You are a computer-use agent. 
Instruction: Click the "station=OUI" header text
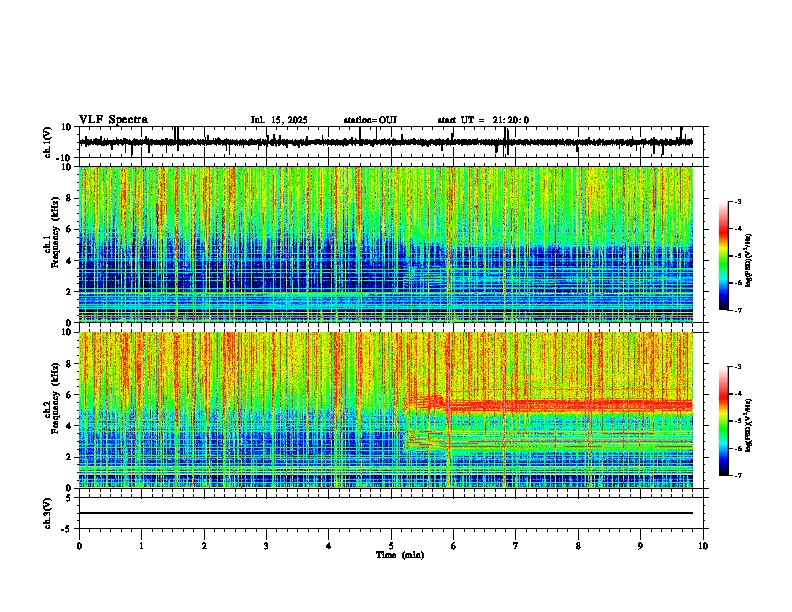tap(370, 120)
